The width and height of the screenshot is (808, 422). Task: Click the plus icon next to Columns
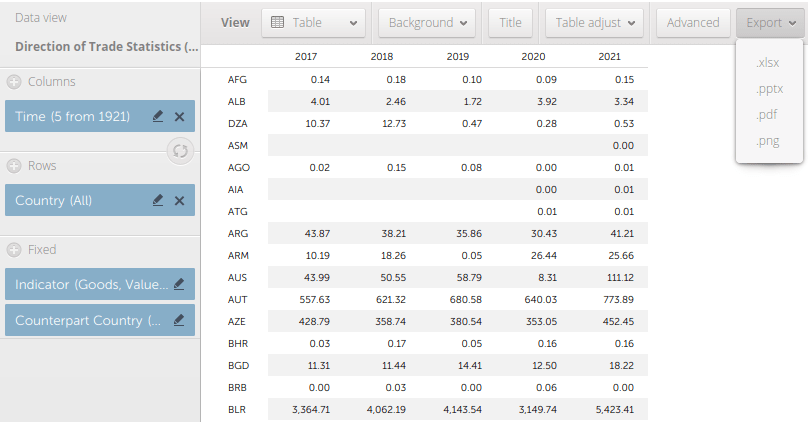point(14,82)
